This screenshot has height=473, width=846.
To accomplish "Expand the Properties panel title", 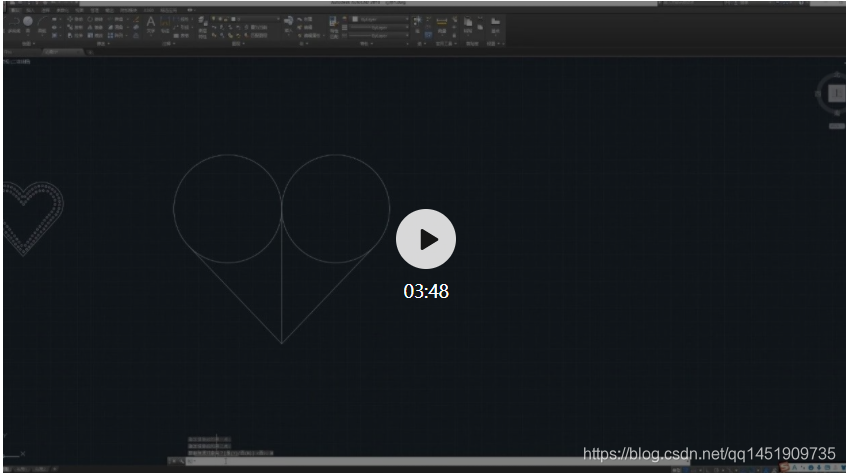I will click(365, 44).
